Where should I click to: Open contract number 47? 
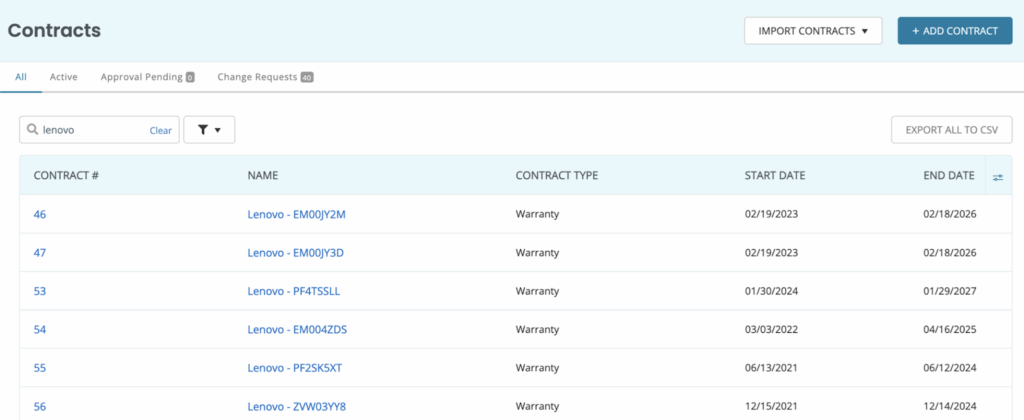tap(40, 253)
